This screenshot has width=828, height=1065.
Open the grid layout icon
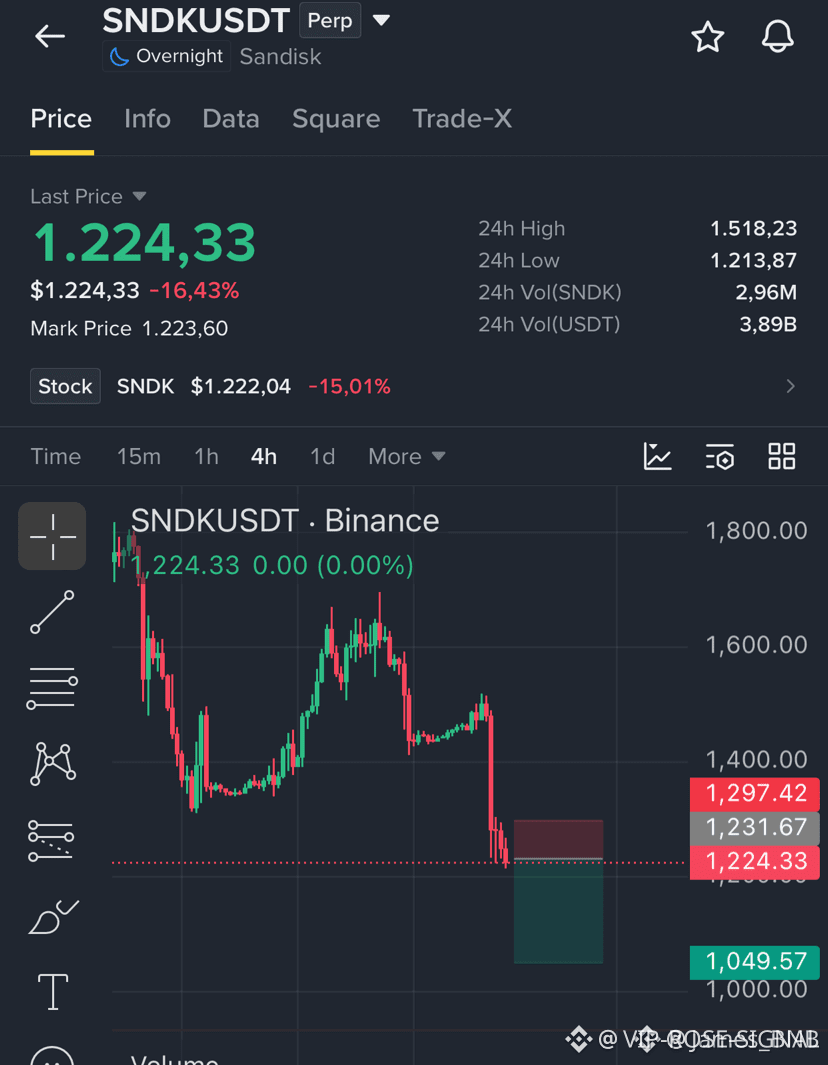782,456
